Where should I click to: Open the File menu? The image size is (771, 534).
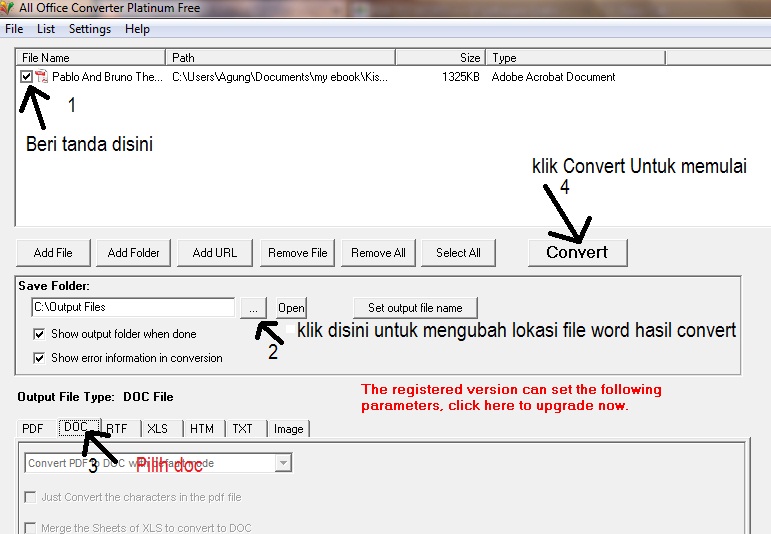(14, 29)
